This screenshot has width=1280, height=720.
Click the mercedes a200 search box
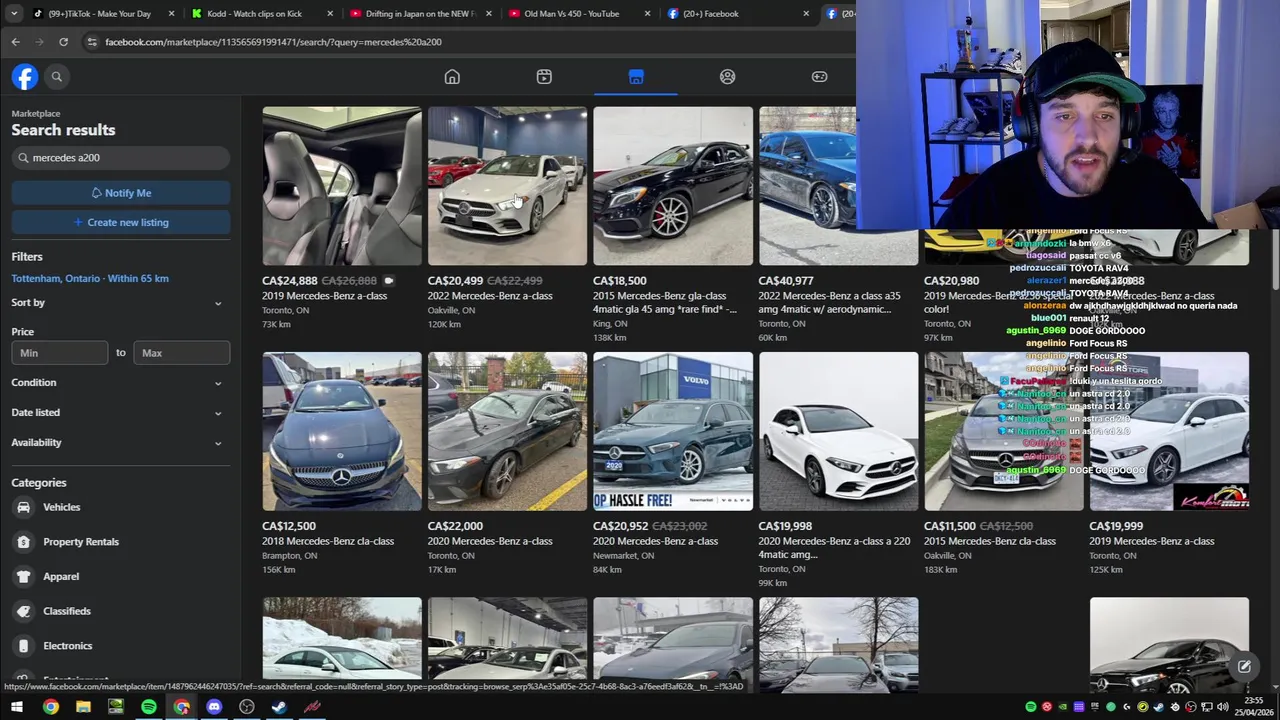pyautogui.click(x=121, y=158)
